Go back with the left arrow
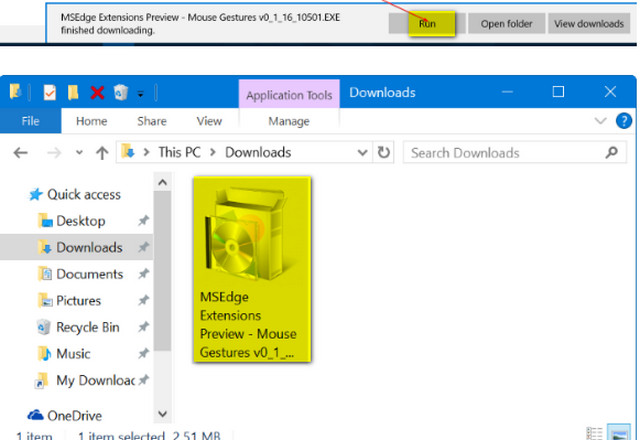This screenshot has width=640, height=440. tap(20, 153)
